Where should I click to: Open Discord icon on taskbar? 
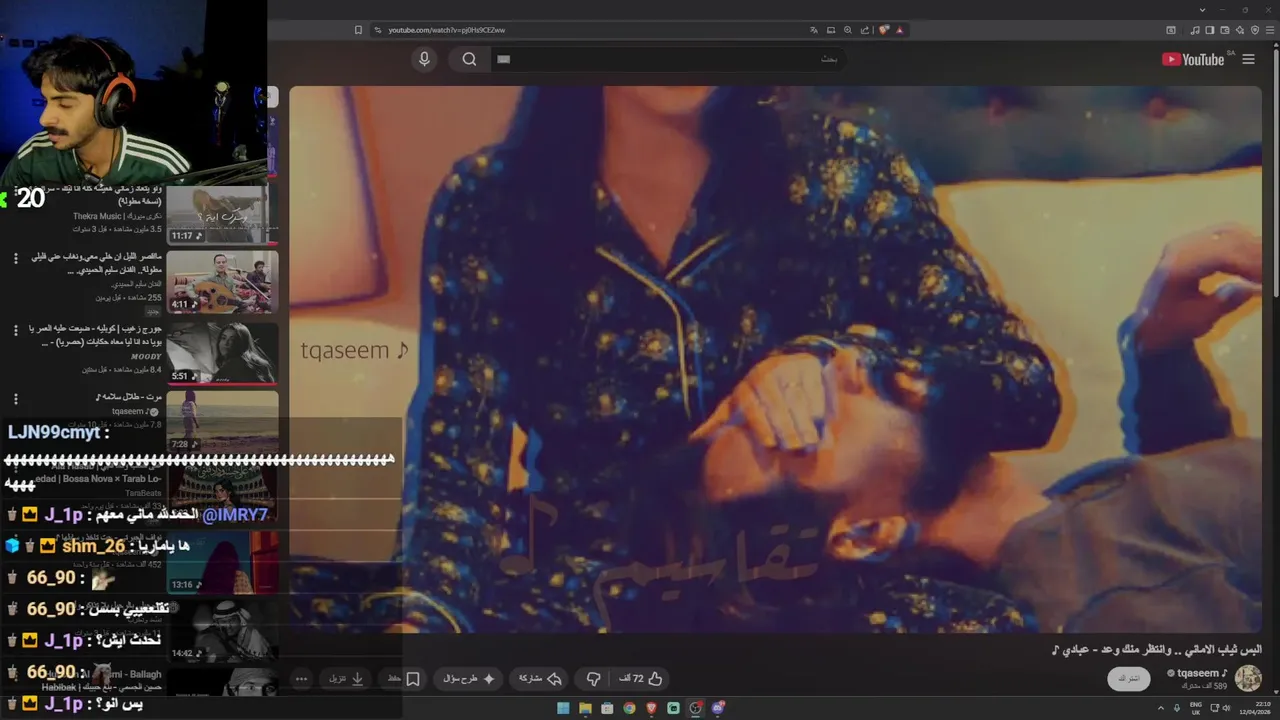click(x=717, y=708)
